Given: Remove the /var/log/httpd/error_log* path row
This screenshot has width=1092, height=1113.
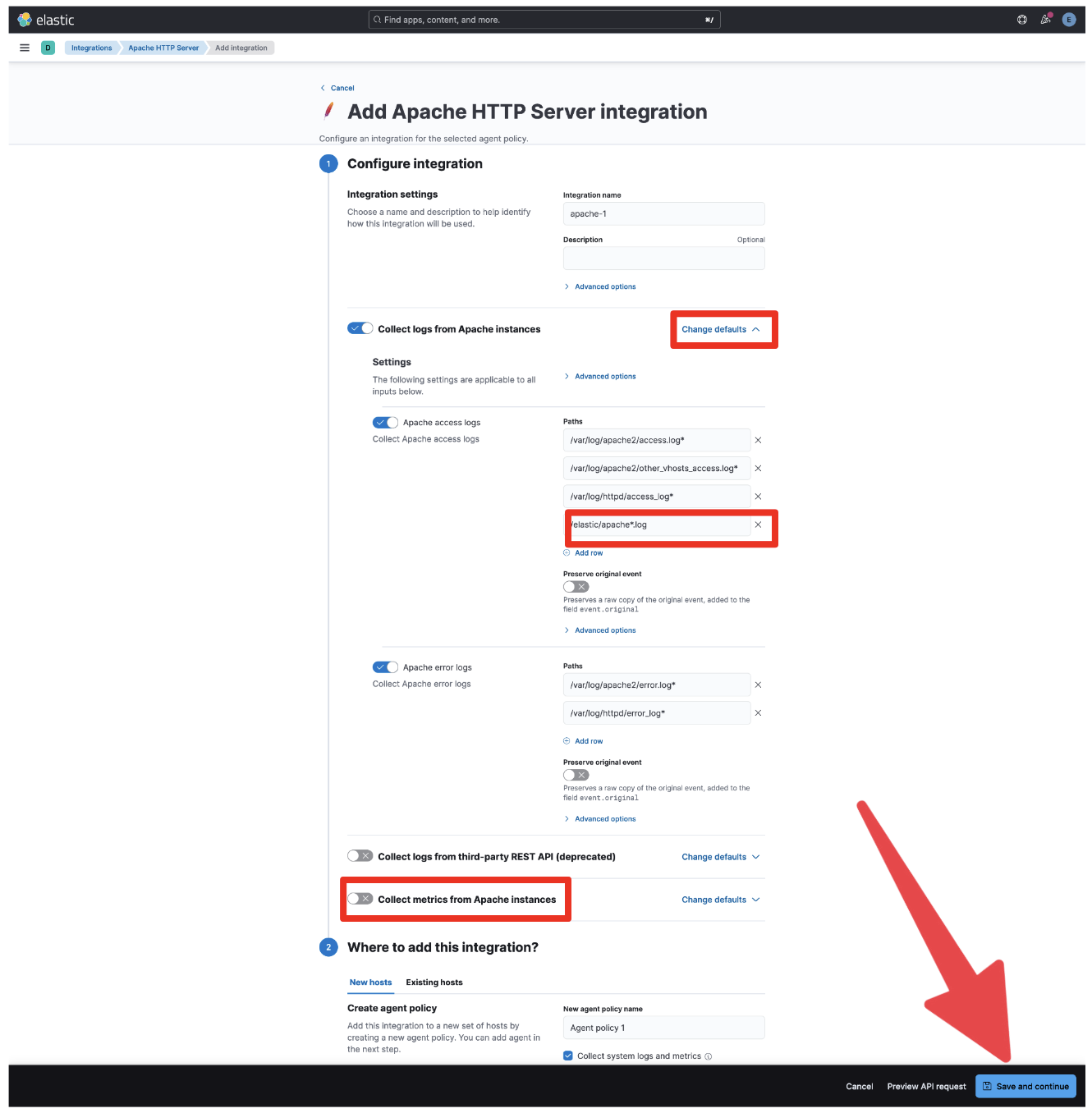Looking at the screenshot, I should 758,713.
